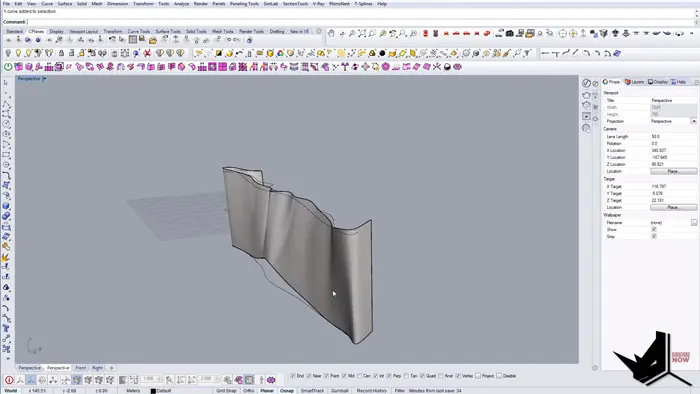
Task: Click the camera Location Place button
Action: [x=673, y=171]
